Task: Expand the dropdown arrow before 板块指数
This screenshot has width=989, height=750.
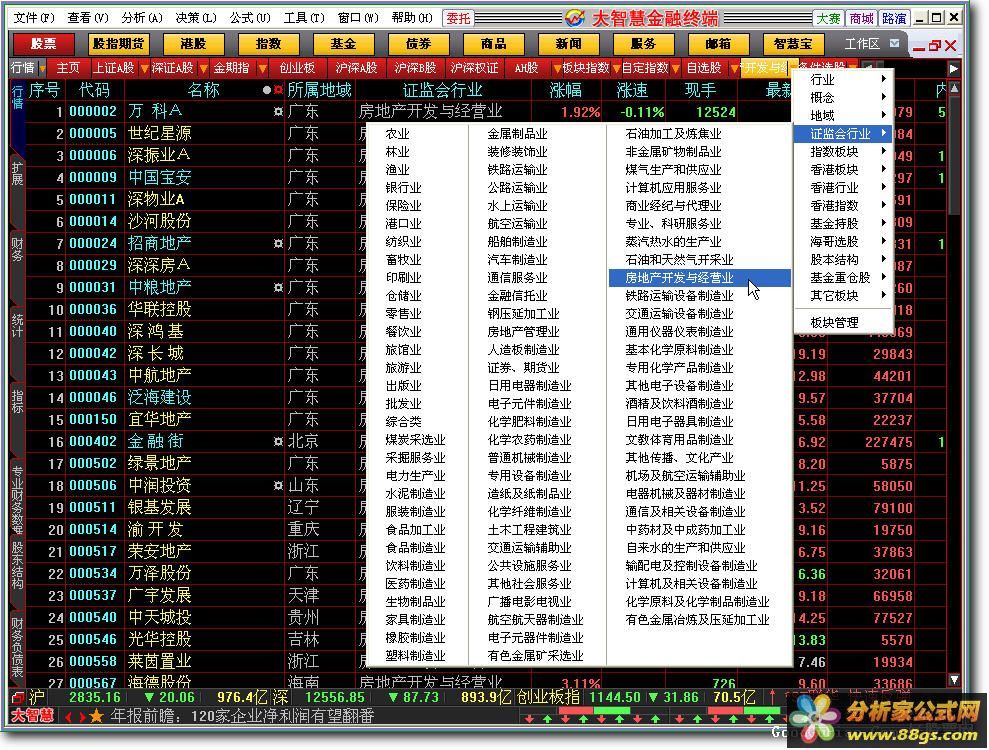Action: pos(557,68)
